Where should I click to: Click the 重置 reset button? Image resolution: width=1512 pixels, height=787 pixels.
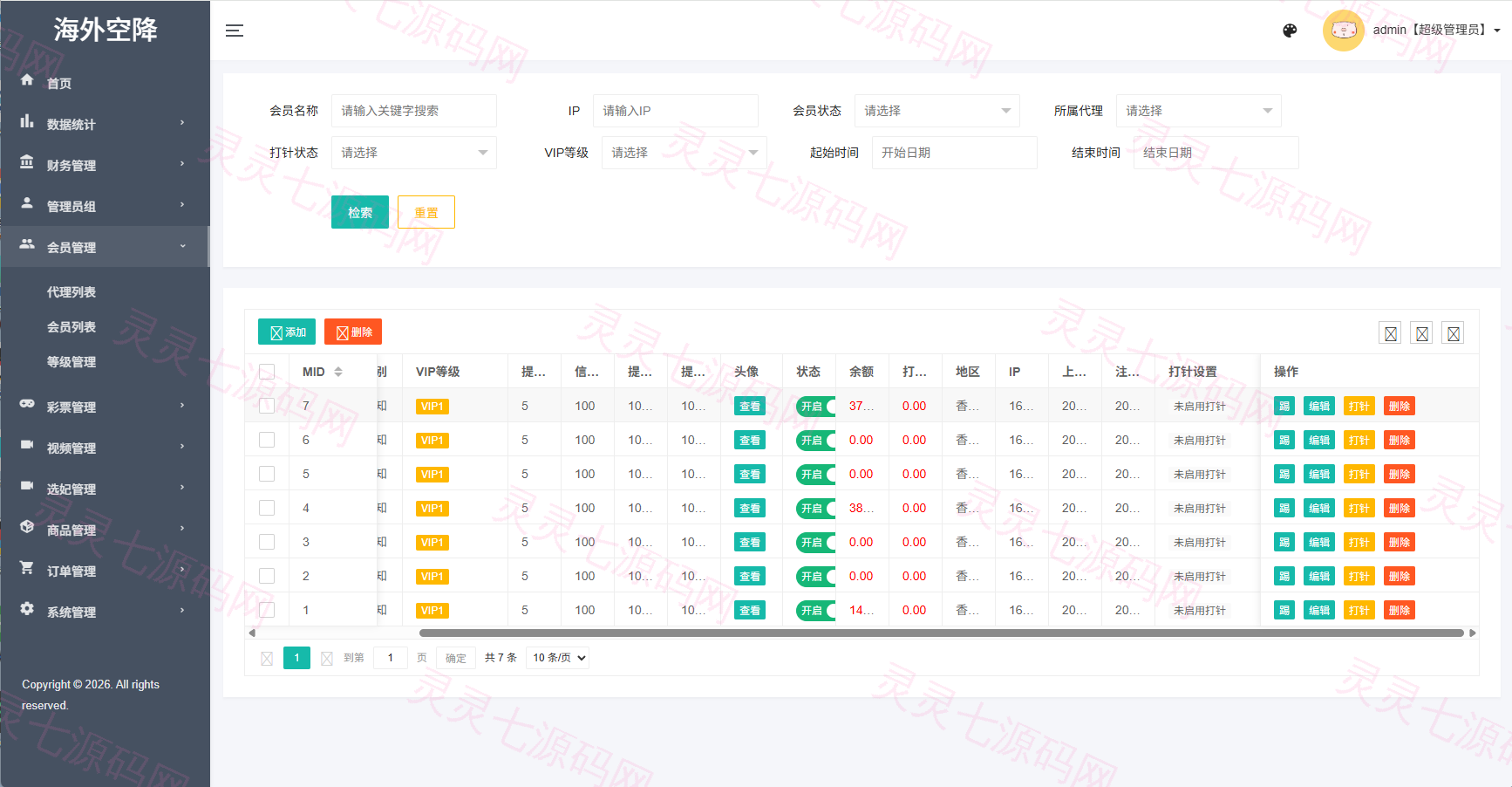tap(426, 212)
